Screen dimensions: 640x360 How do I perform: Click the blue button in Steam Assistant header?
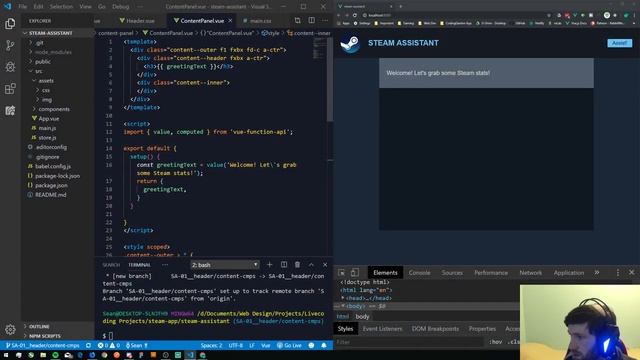click(x=620, y=43)
